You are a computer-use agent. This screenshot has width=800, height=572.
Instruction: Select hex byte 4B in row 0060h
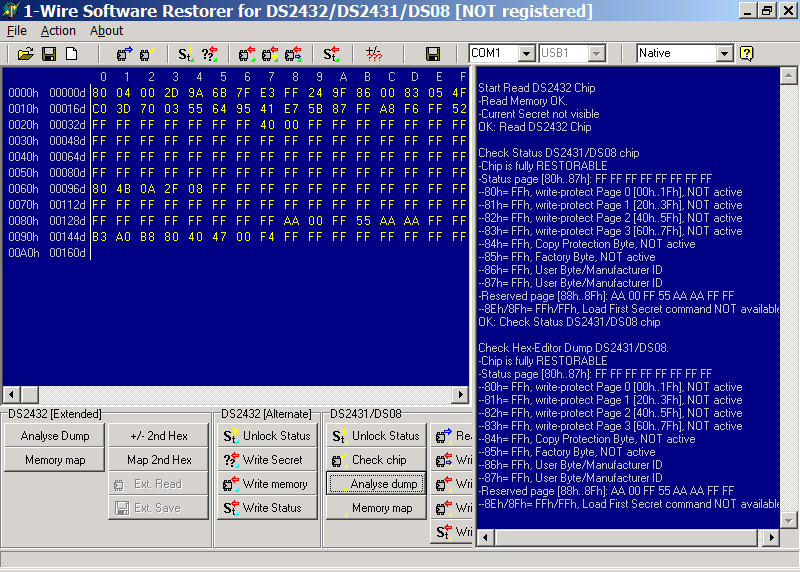tap(123, 189)
